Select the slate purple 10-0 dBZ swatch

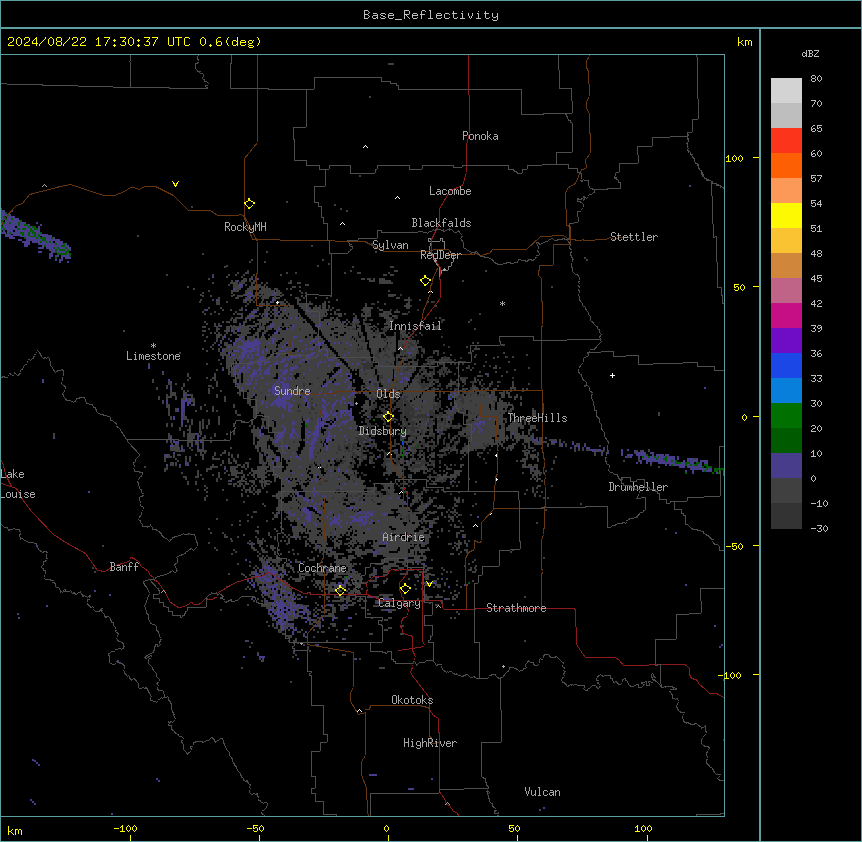coord(786,466)
